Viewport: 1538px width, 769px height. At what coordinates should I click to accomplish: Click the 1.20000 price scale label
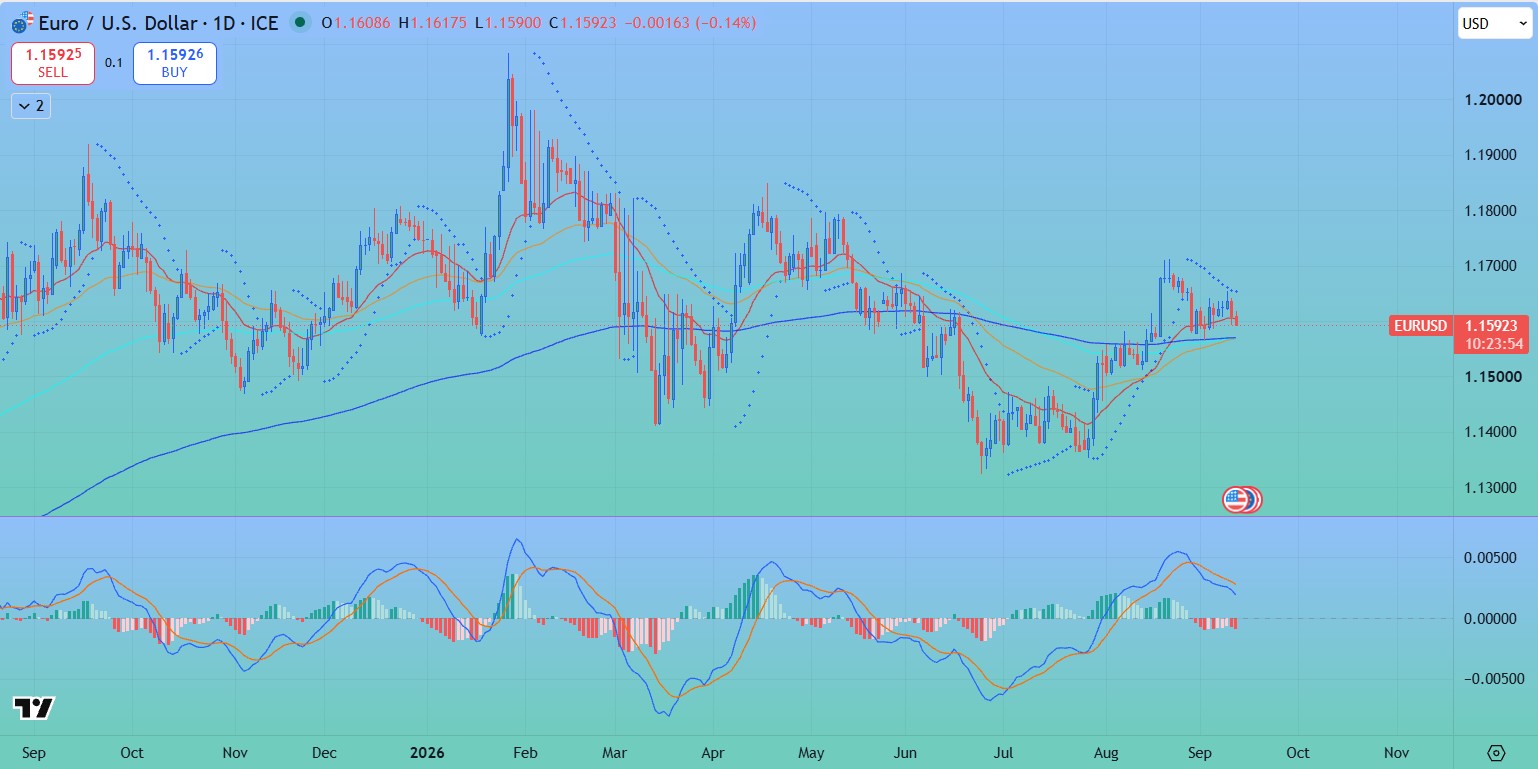1493,100
